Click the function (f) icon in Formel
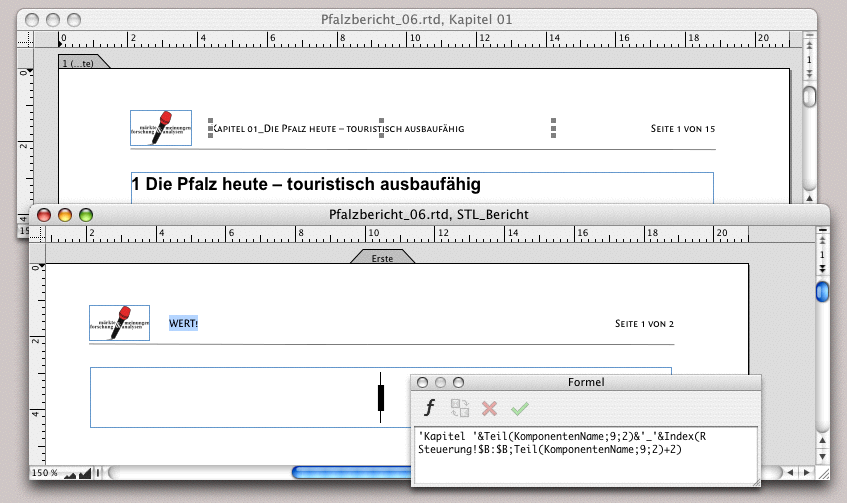 431,408
